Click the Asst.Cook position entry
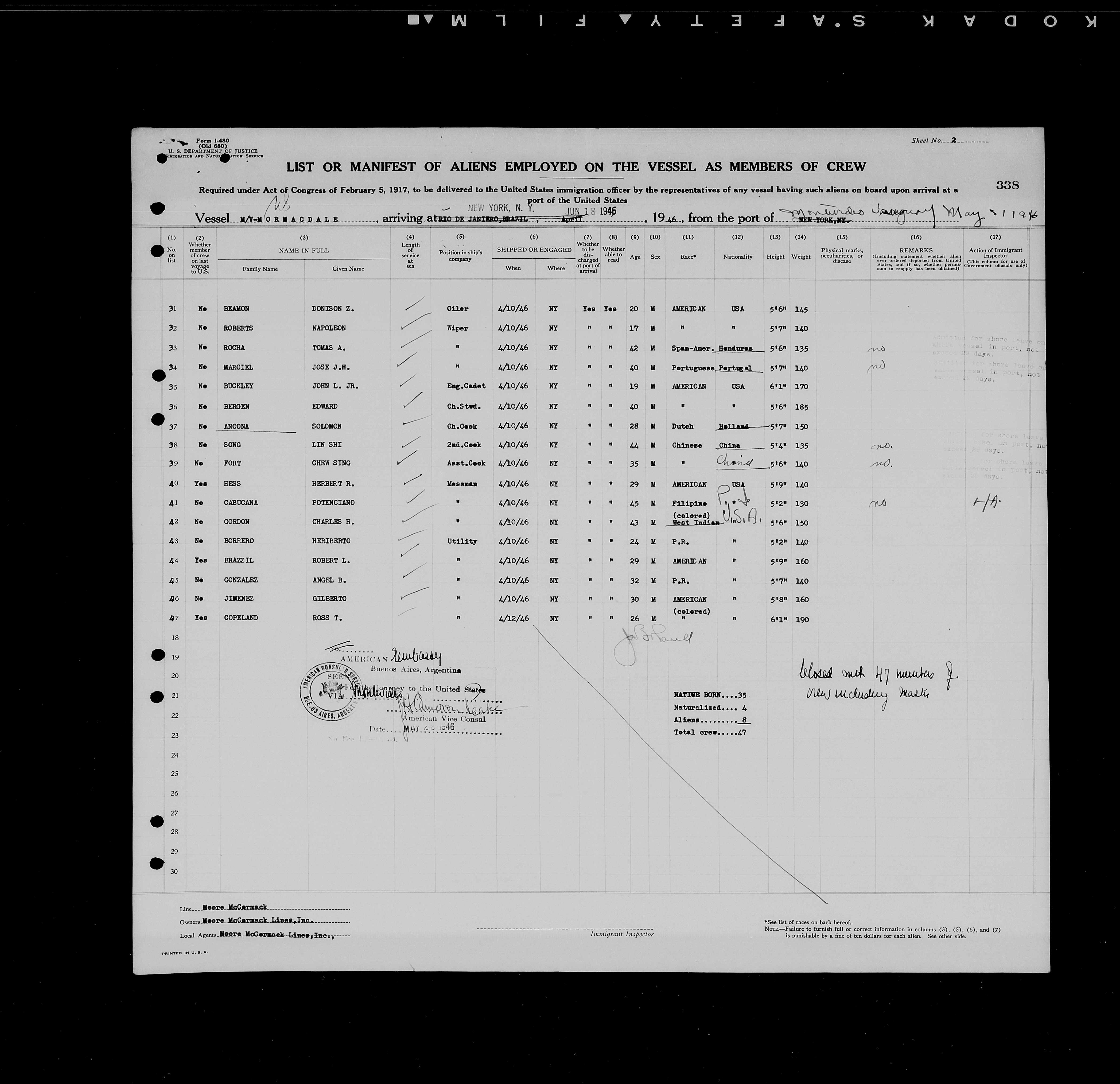1120x1084 pixels. [x=466, y=463]
